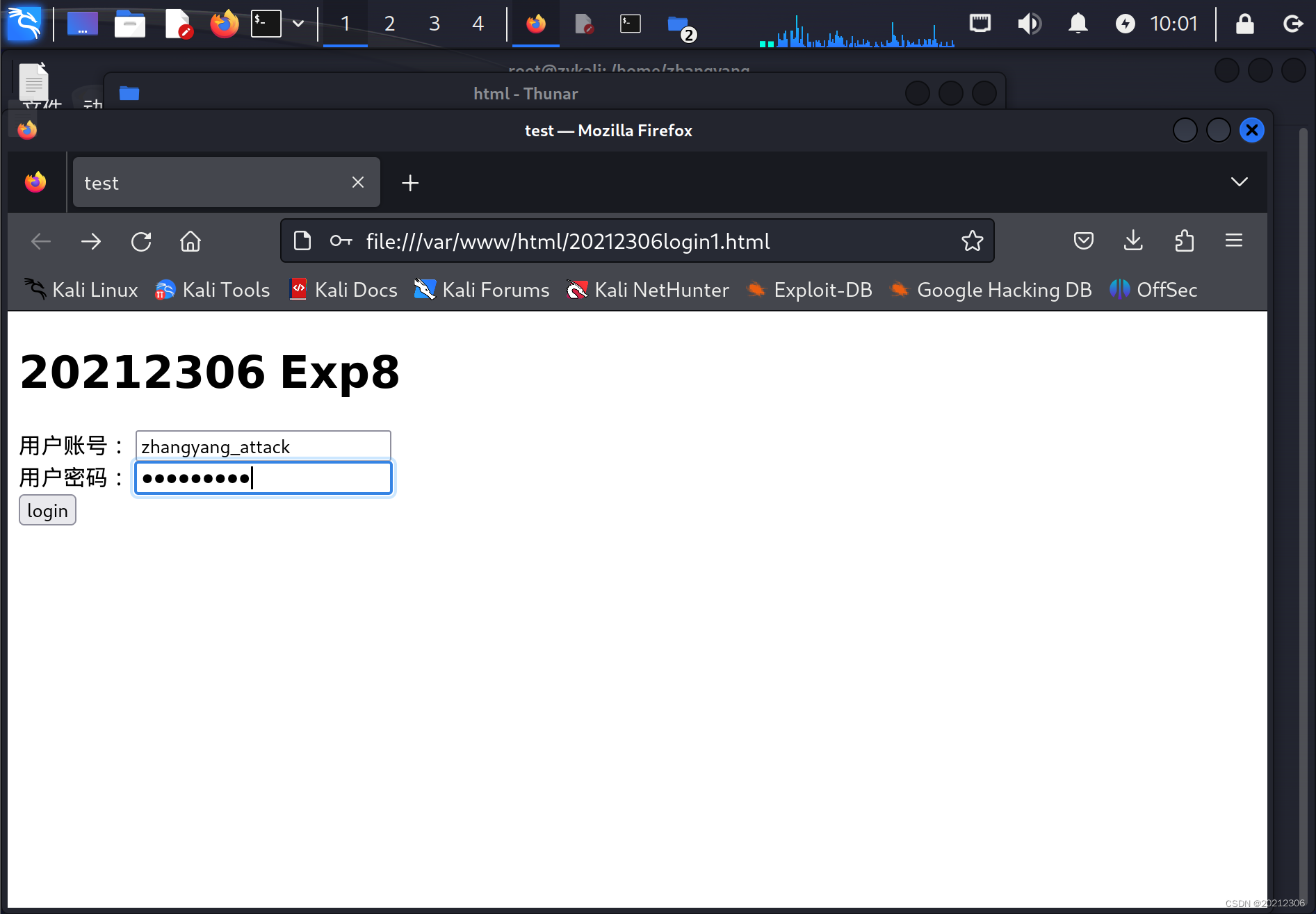Viewport: 1316px width, 914px height.
Task: Submit the form with the login button
Action: point(47,511)
